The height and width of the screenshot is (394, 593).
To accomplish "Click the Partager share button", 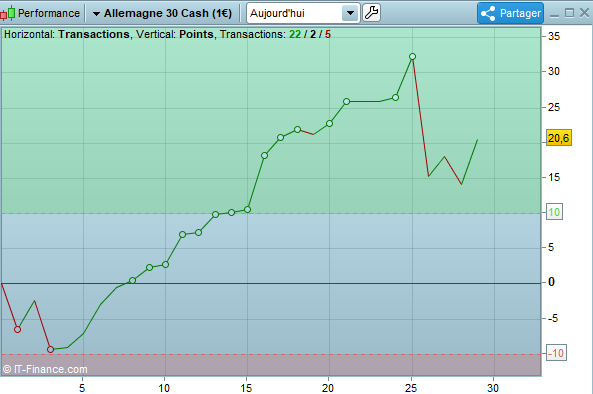I will (x=510, y=13).
